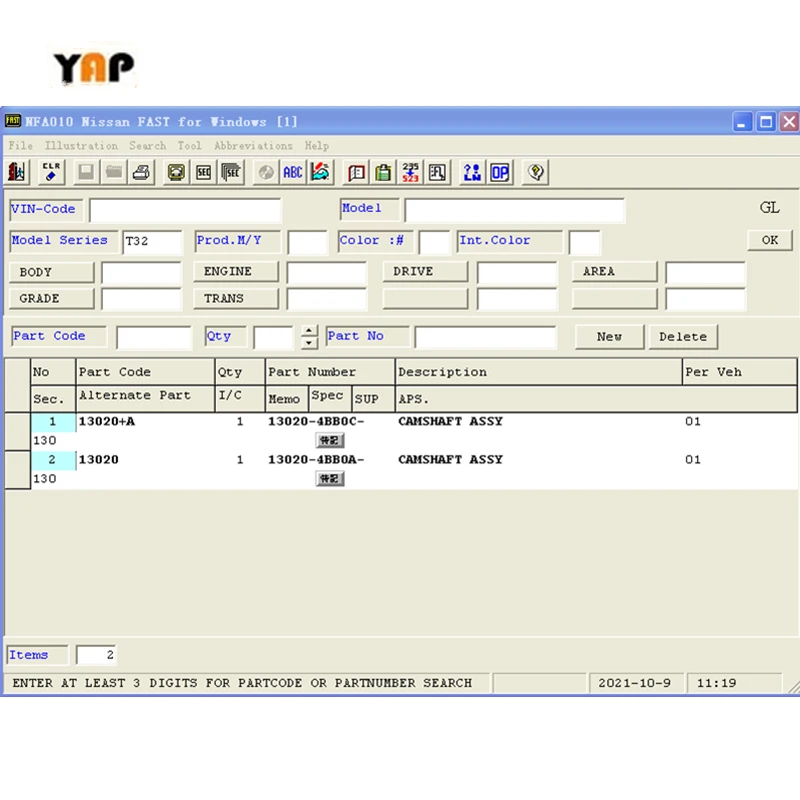The image size is (800, 800).
Task: Click Memo icon under part 13020-4BB0C-
Action: coord(330,440)
